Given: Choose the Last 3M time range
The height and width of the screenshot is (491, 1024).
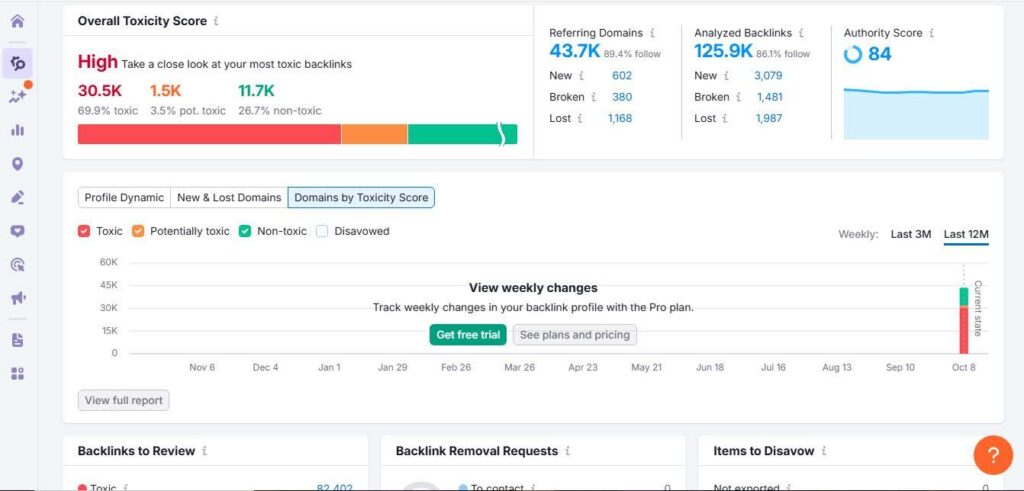Looking at the screenshot, I should click(x=910, y=234).
